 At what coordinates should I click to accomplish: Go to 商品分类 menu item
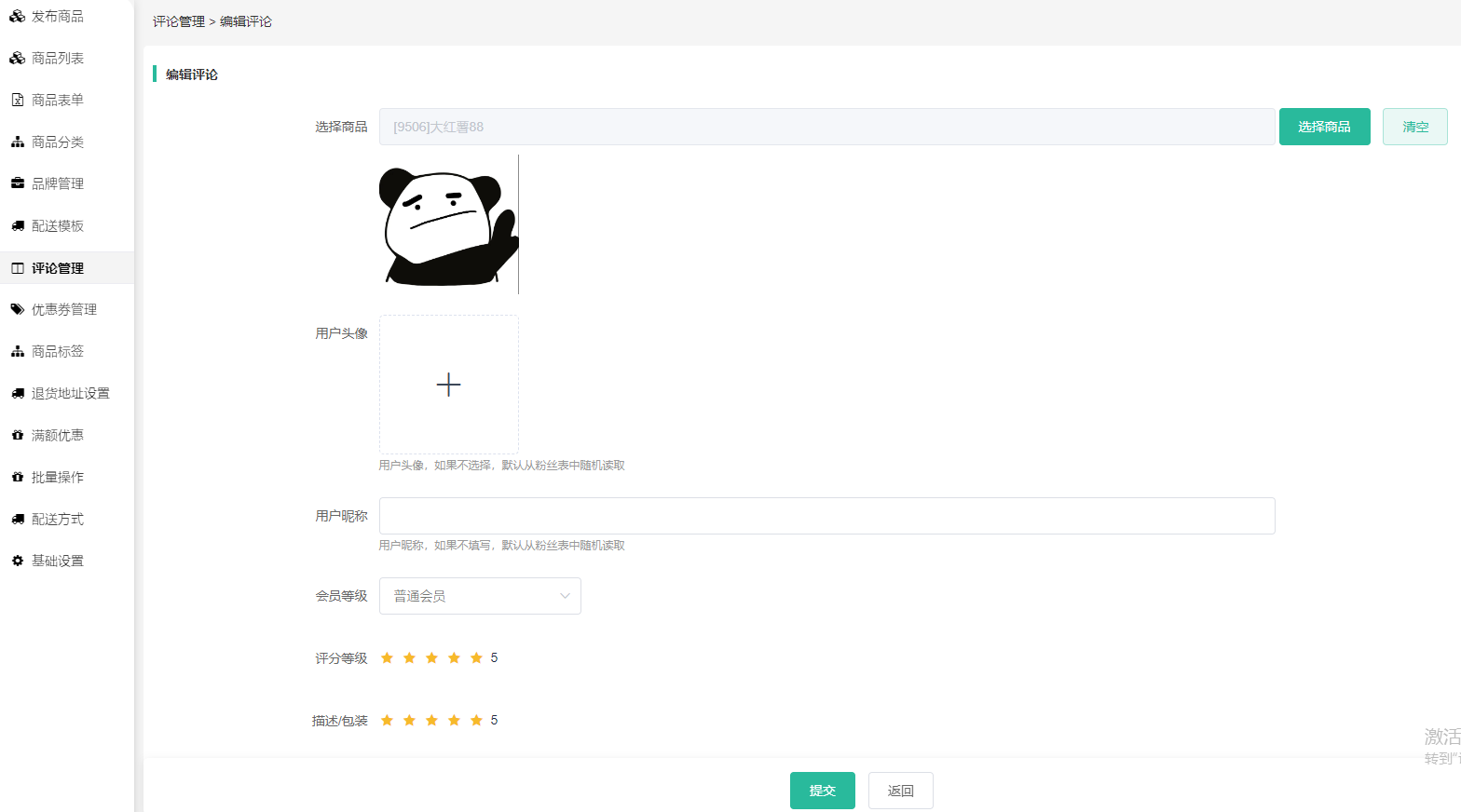click(58, 142)
